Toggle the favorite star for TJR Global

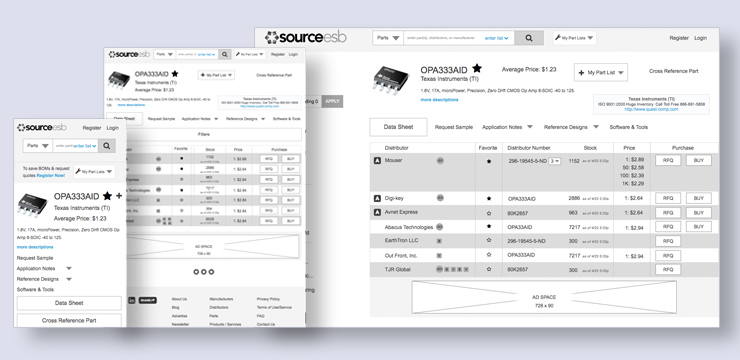coord(489,269)
